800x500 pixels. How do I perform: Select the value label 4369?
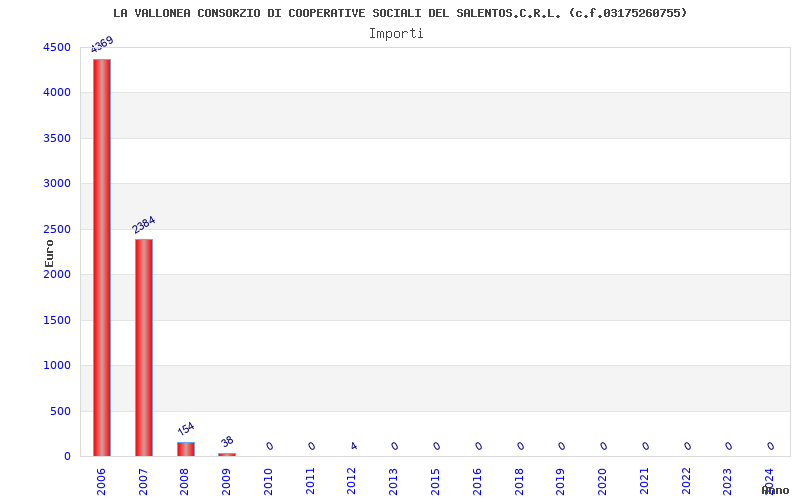point(102,44)
